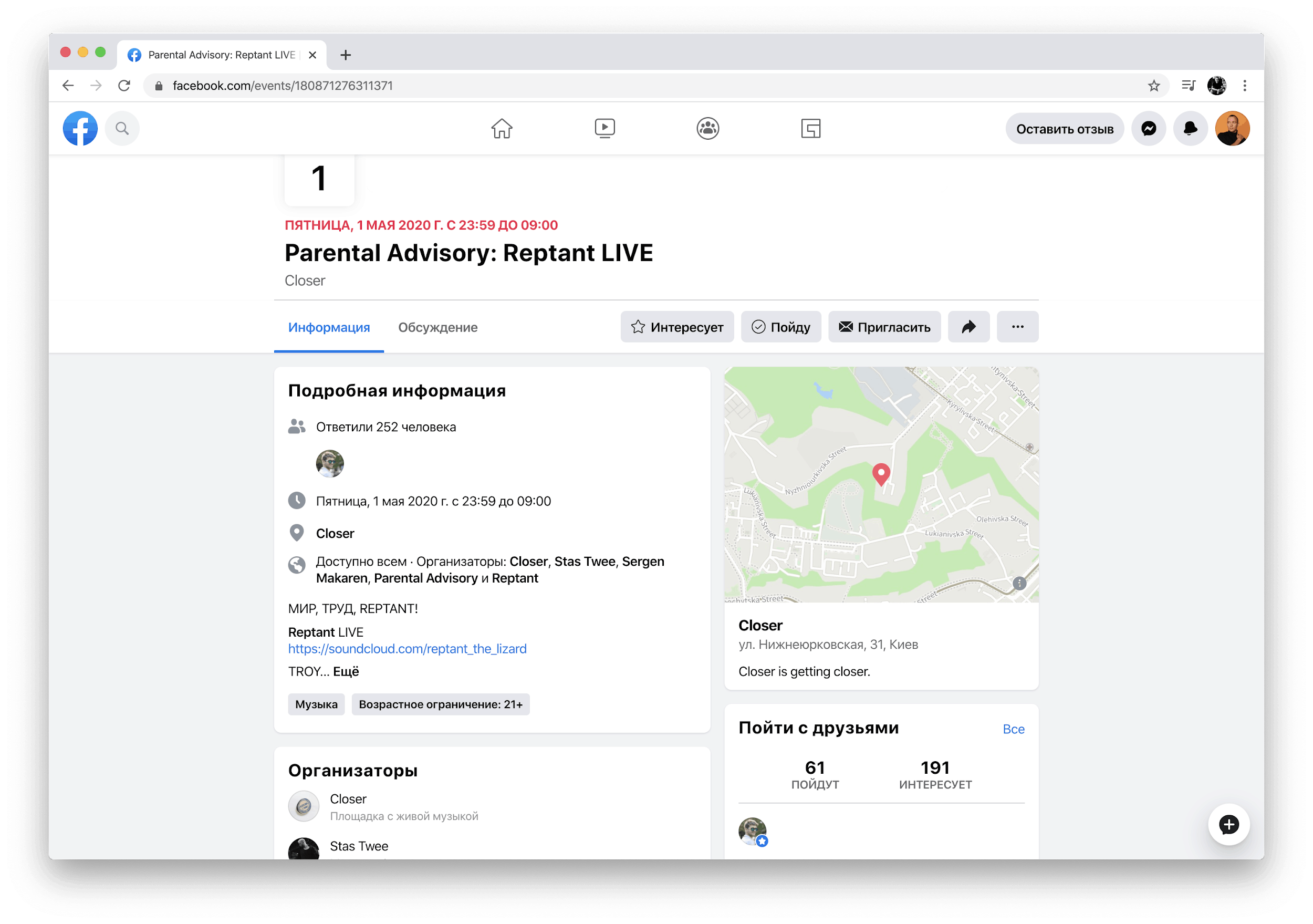1313x924 pixels.
Task: Open Ответили 252 человека list
Action: [x=386, y=427]
